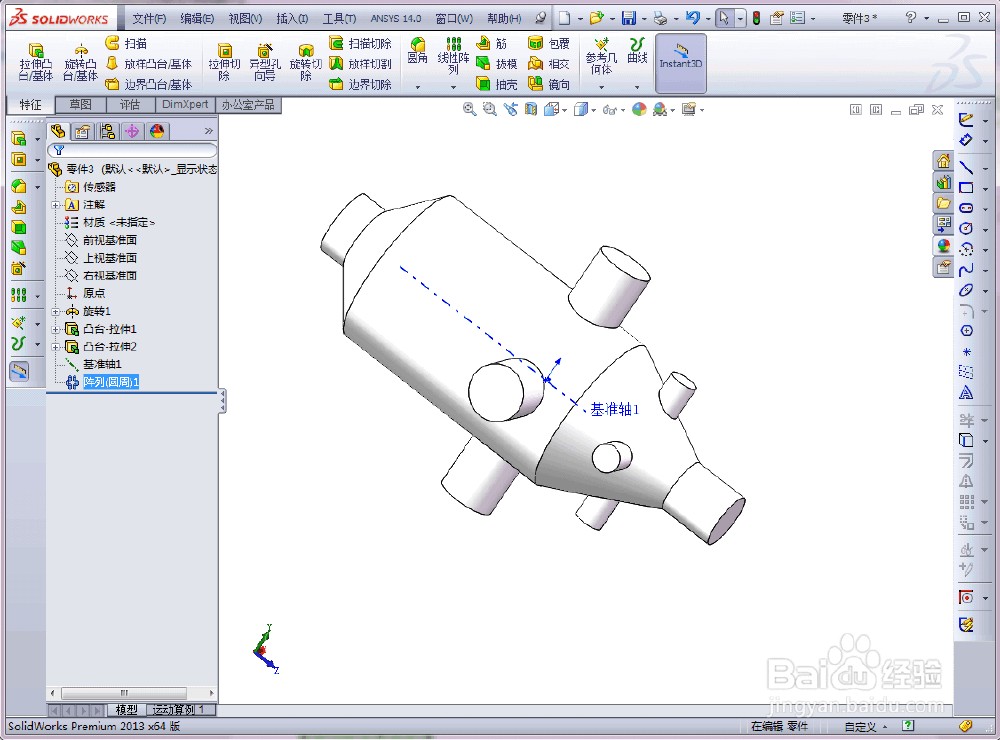The height and width of the screenshot is (740, 1000).
Task: Open the 圆角 fillet dropdown arrow
Action: pyautogui.click(x=418, y=87)
